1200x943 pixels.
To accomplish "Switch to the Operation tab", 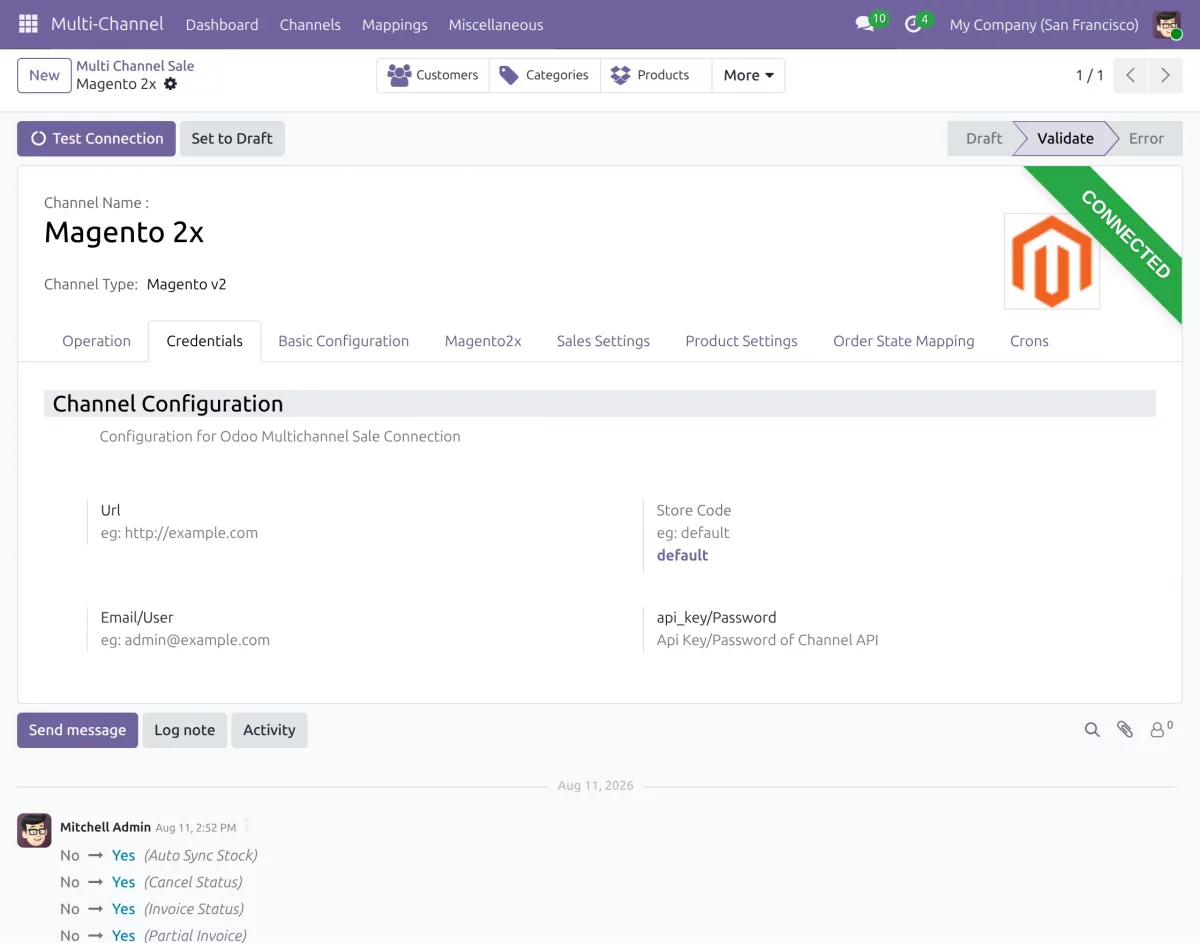I will [x=96, y=341].
